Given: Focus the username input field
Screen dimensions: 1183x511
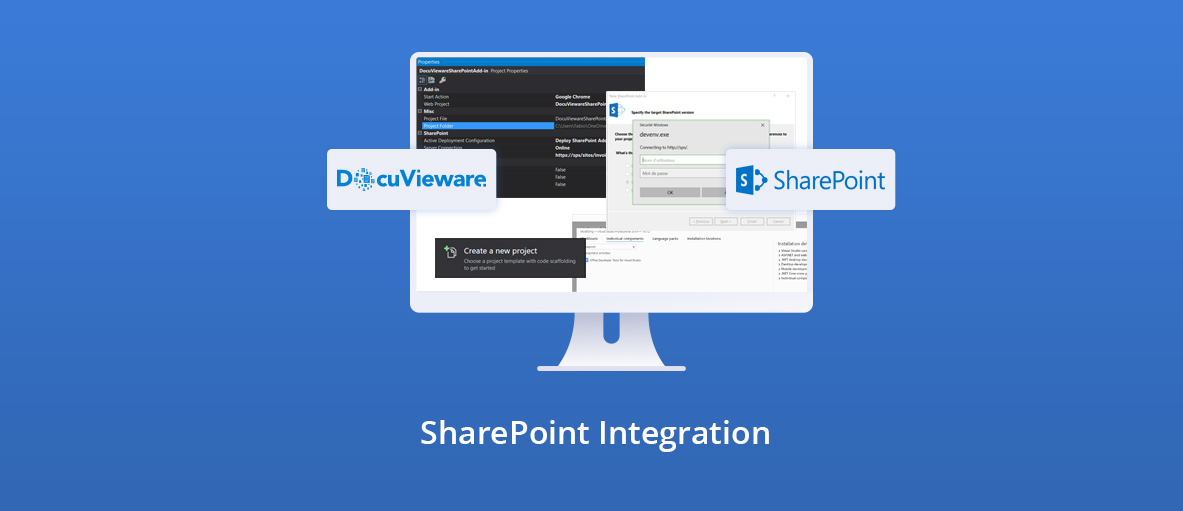Looking at the screenshot, I should (x=682, y=160).
